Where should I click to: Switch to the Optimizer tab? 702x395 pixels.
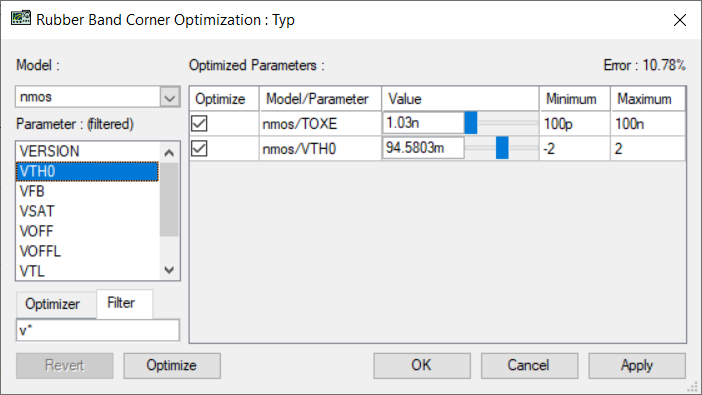pos(56,305)
